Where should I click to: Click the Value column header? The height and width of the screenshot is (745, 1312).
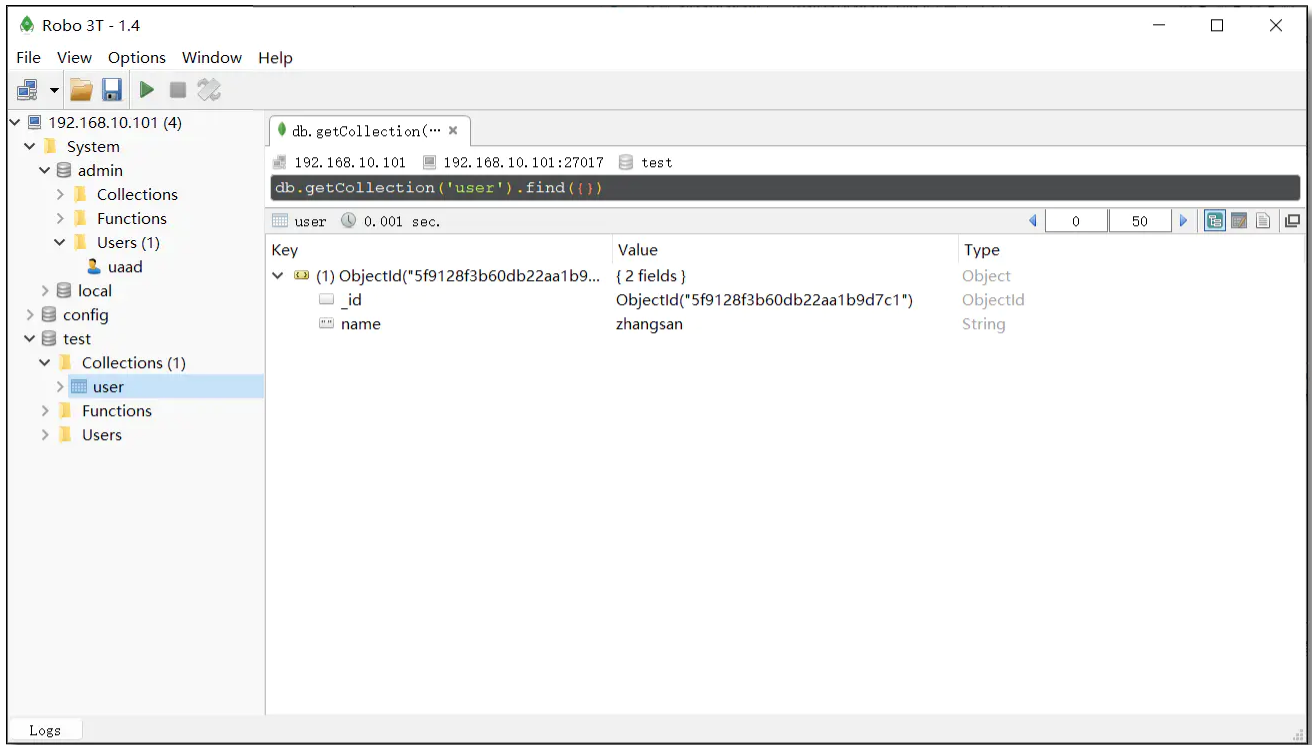point(638,250)
